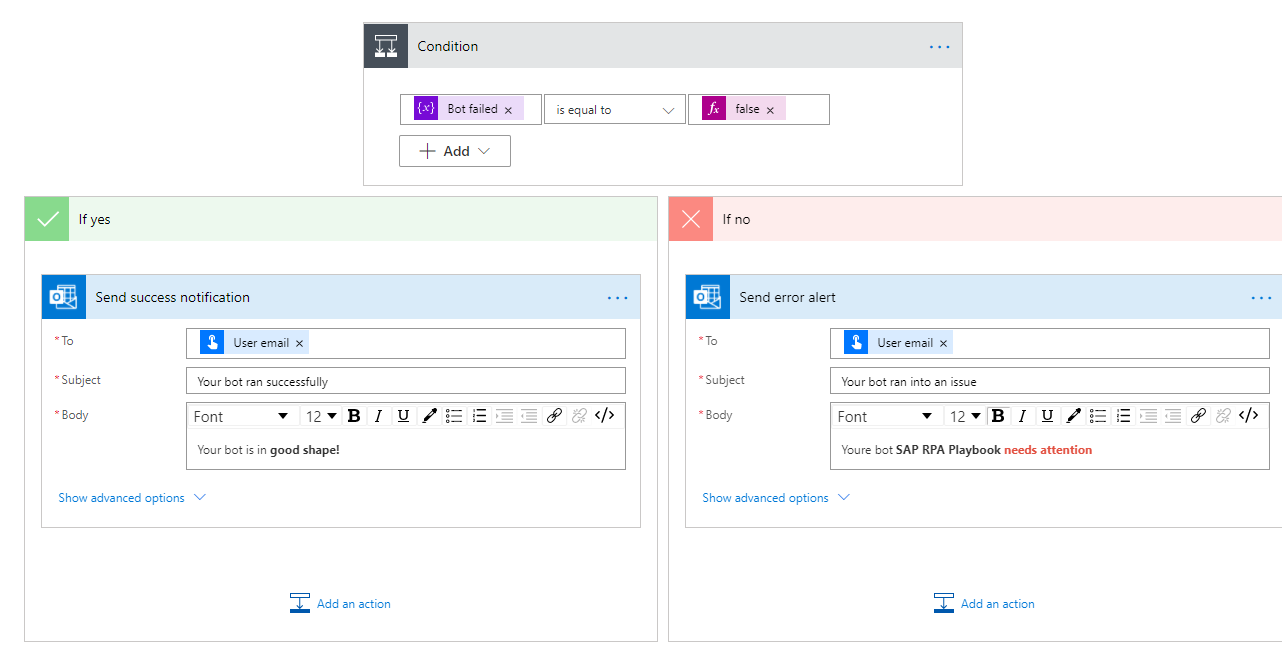Viewport: 1282px width, 653px height.
Task: Insert bulleted list in error alert body
Action: (x=1098, y=416)
